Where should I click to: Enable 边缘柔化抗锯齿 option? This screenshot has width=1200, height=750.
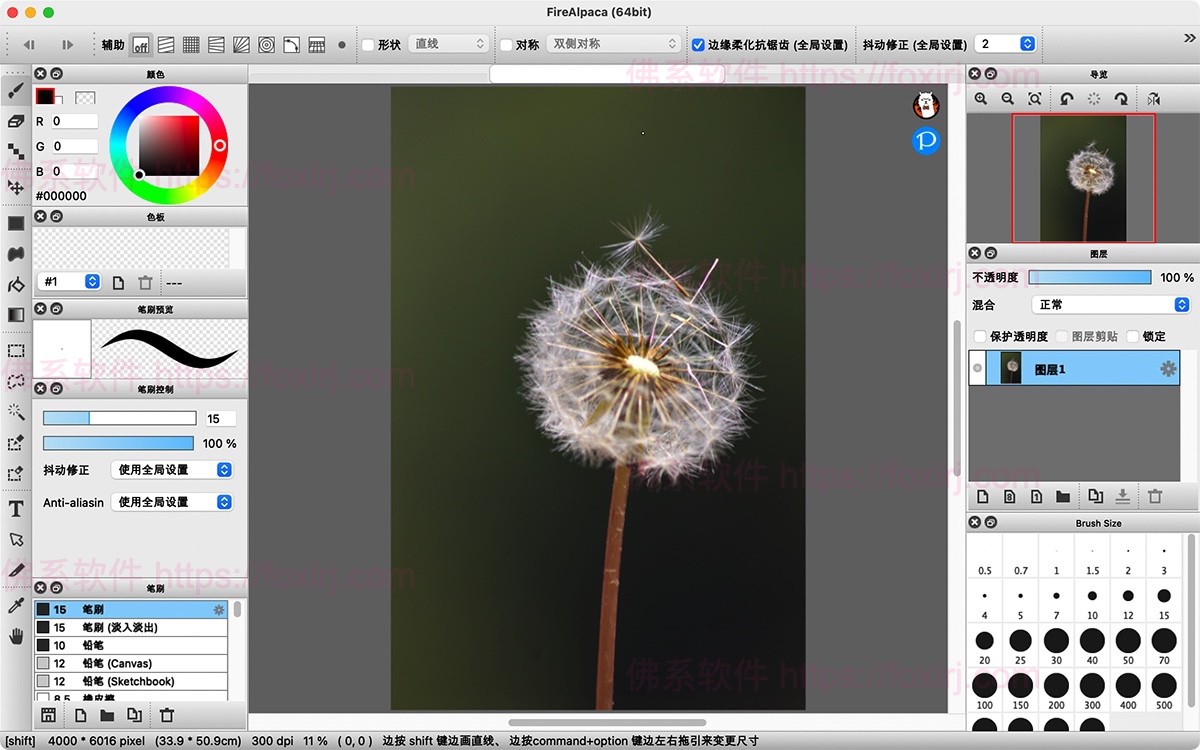tap(697, 43)
